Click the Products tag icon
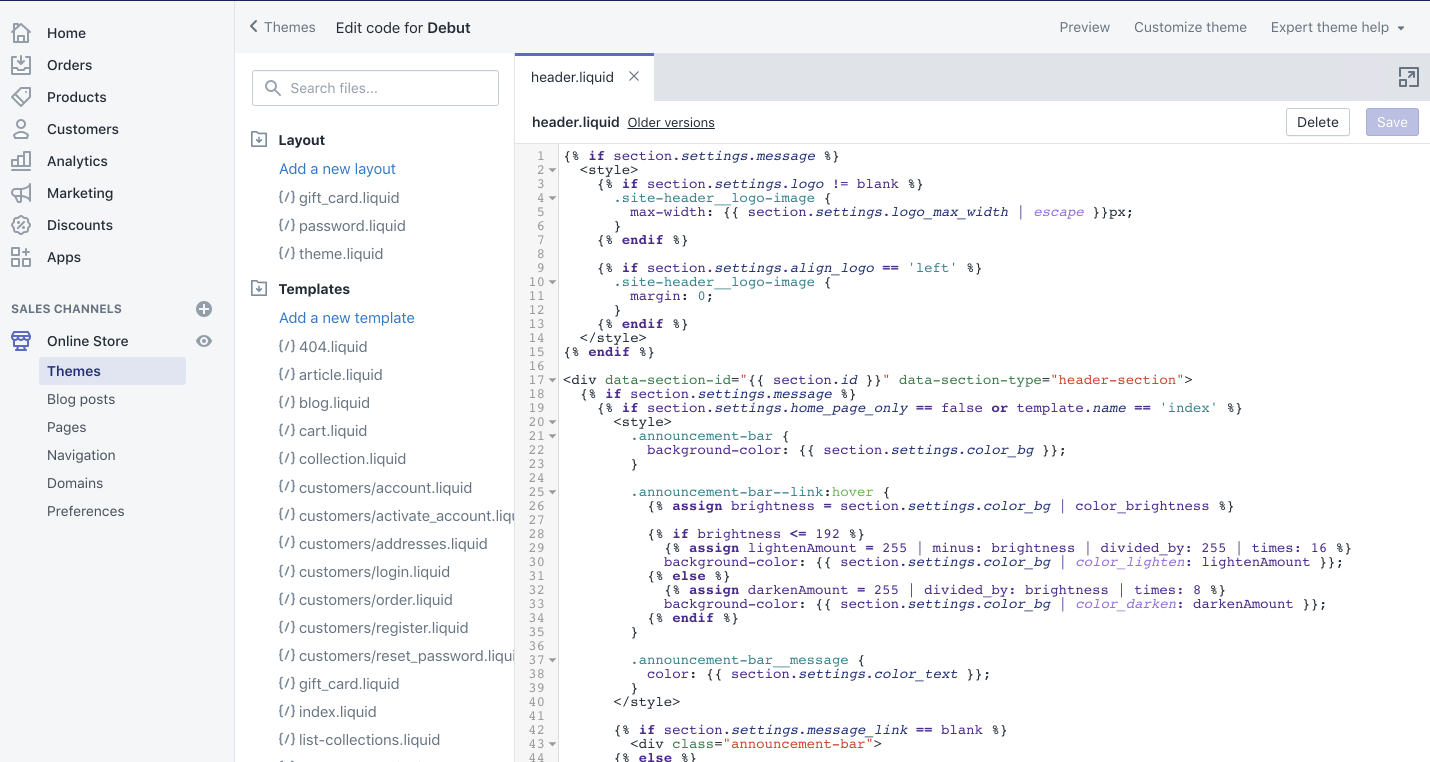This screenshot has height=762, width=1430. [21, 97]
